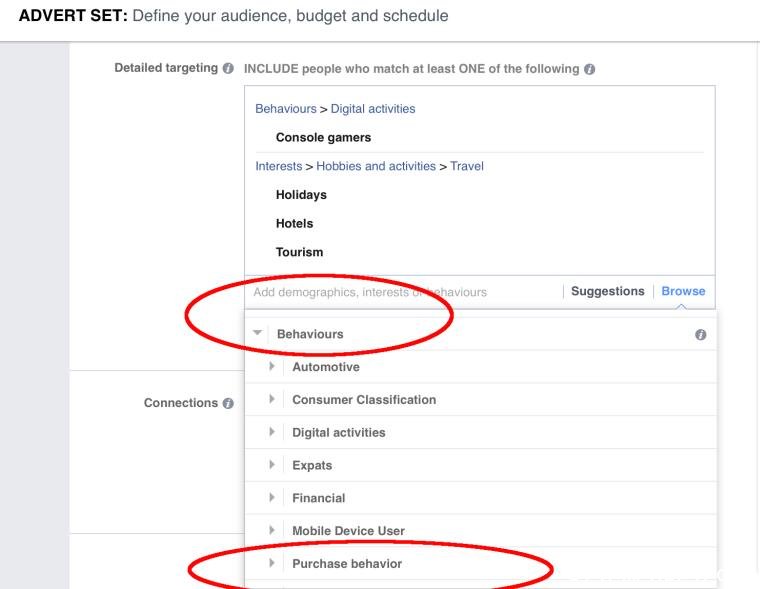The width and height of the screenshot is (760, 589).
Task: Expand the Expats category arrow
Action: pyautogui.click(x=272, y=464)
